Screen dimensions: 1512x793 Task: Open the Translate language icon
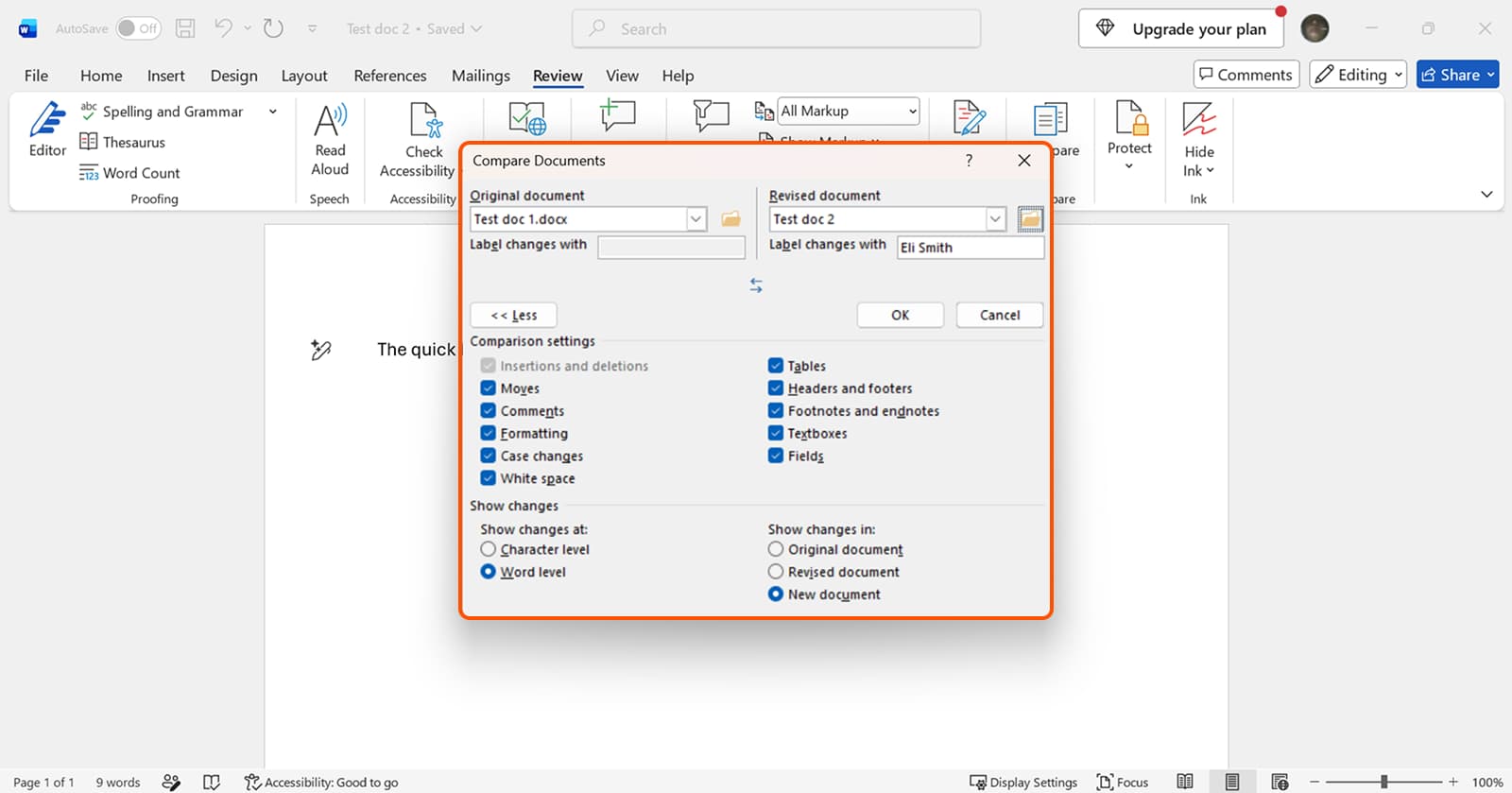point(527,119)
